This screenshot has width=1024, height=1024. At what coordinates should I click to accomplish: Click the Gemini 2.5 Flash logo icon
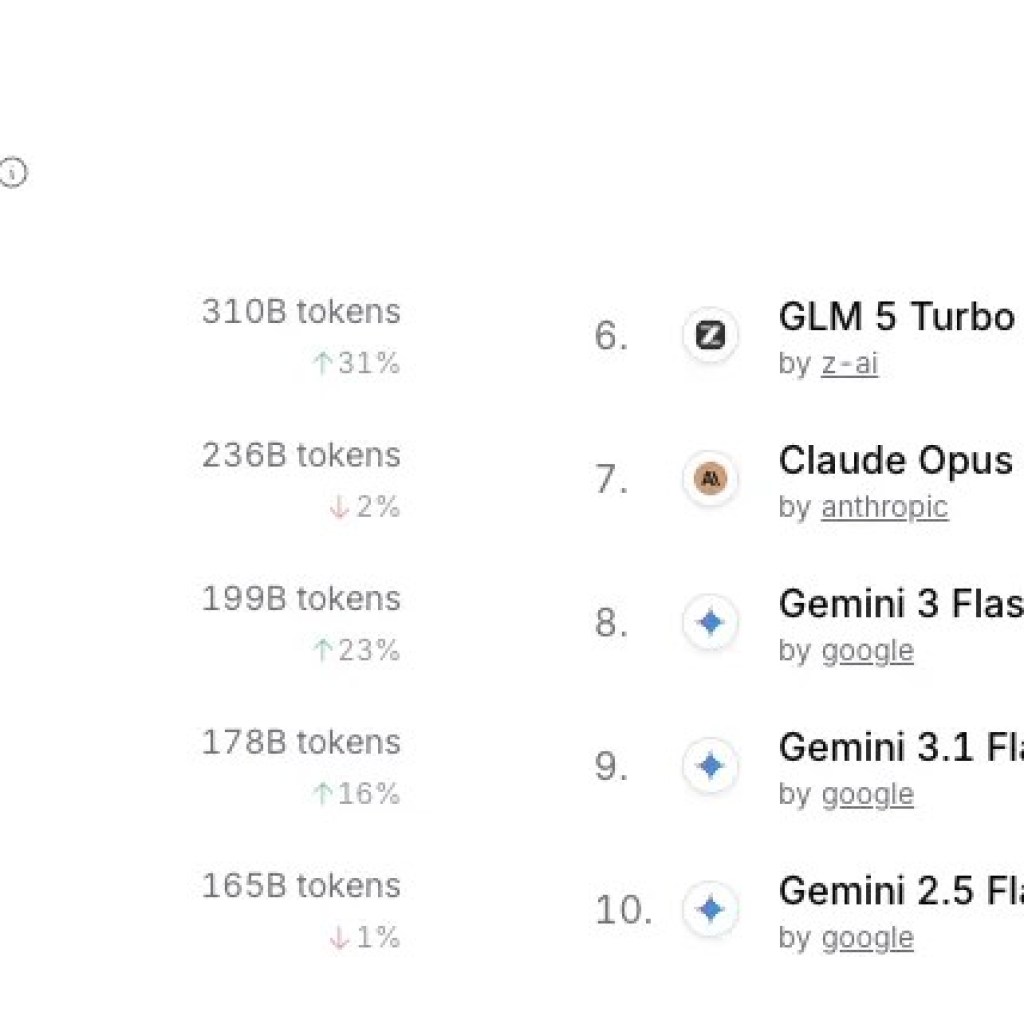point(710,910)
